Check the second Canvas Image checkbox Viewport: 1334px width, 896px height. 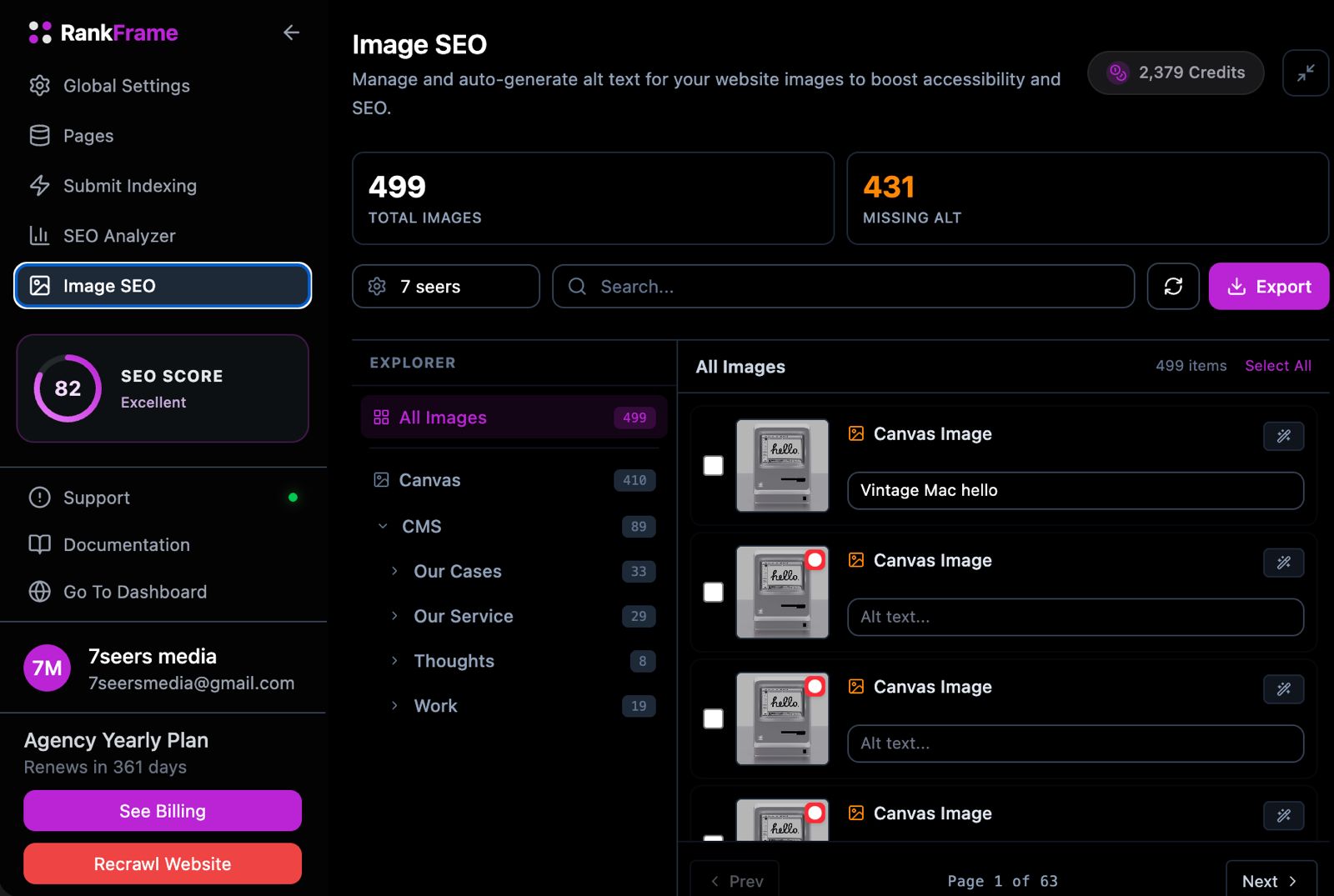[713, 593]
